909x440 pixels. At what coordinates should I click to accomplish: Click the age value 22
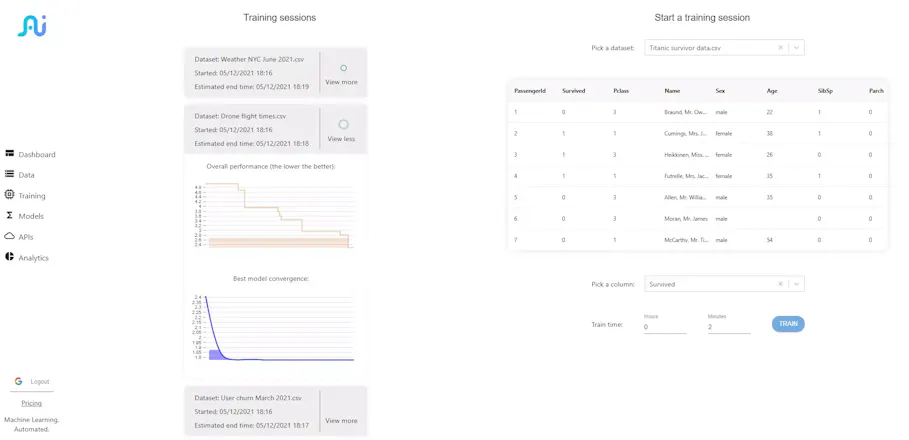770,112
